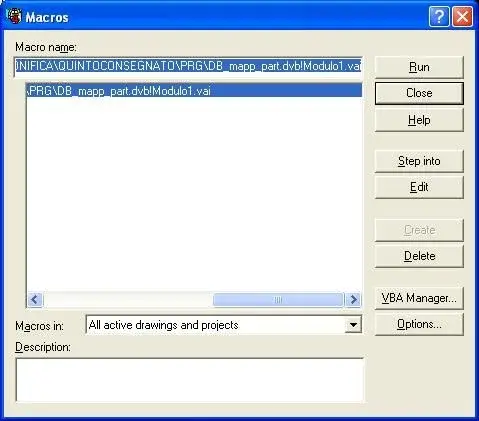
Task: Select DB_mapp_part.dvb!Modulo1.vai in macro list
Action: click(194, 91)
